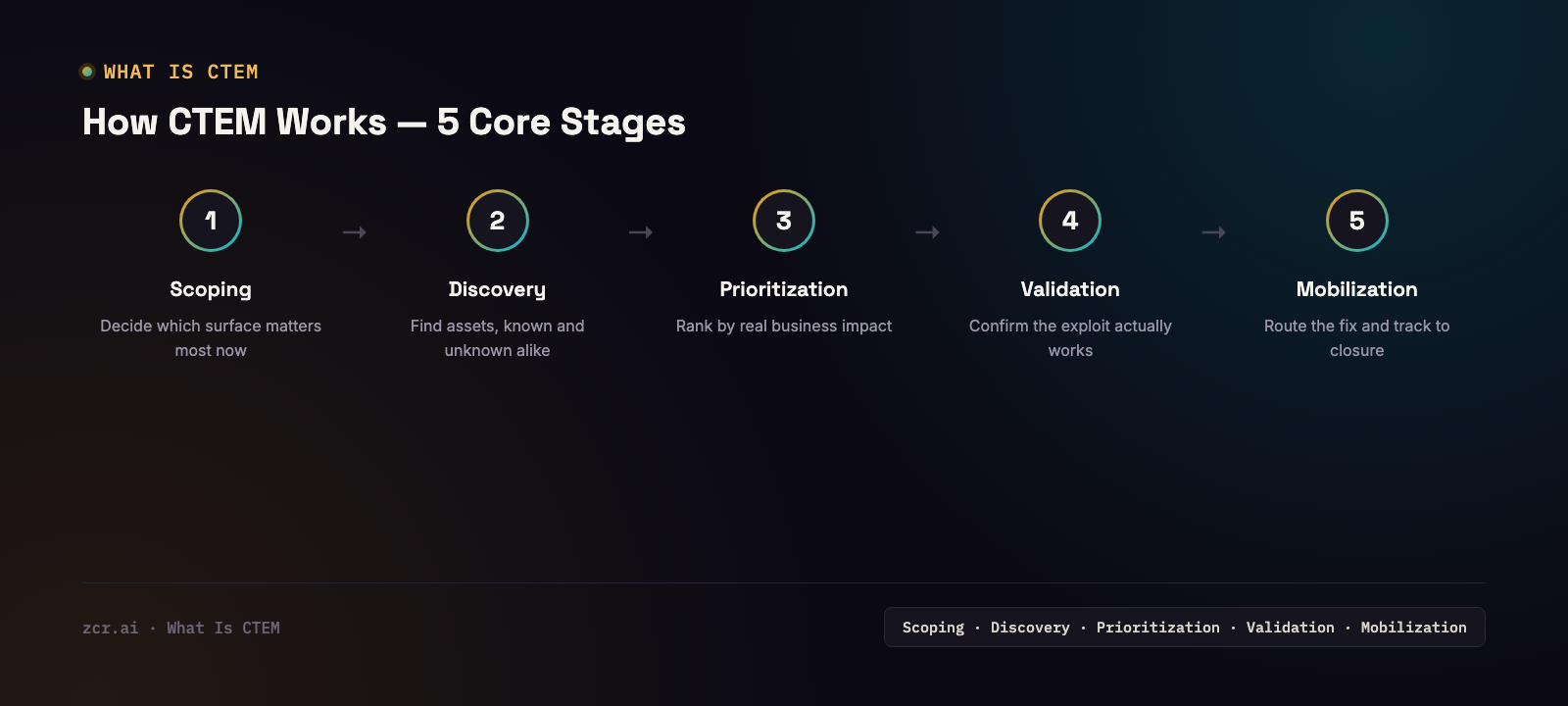Click the "Mobilization" stage title under circle 5
1568x706 pixels.
pyautogui.click(x=1357, y=289)
